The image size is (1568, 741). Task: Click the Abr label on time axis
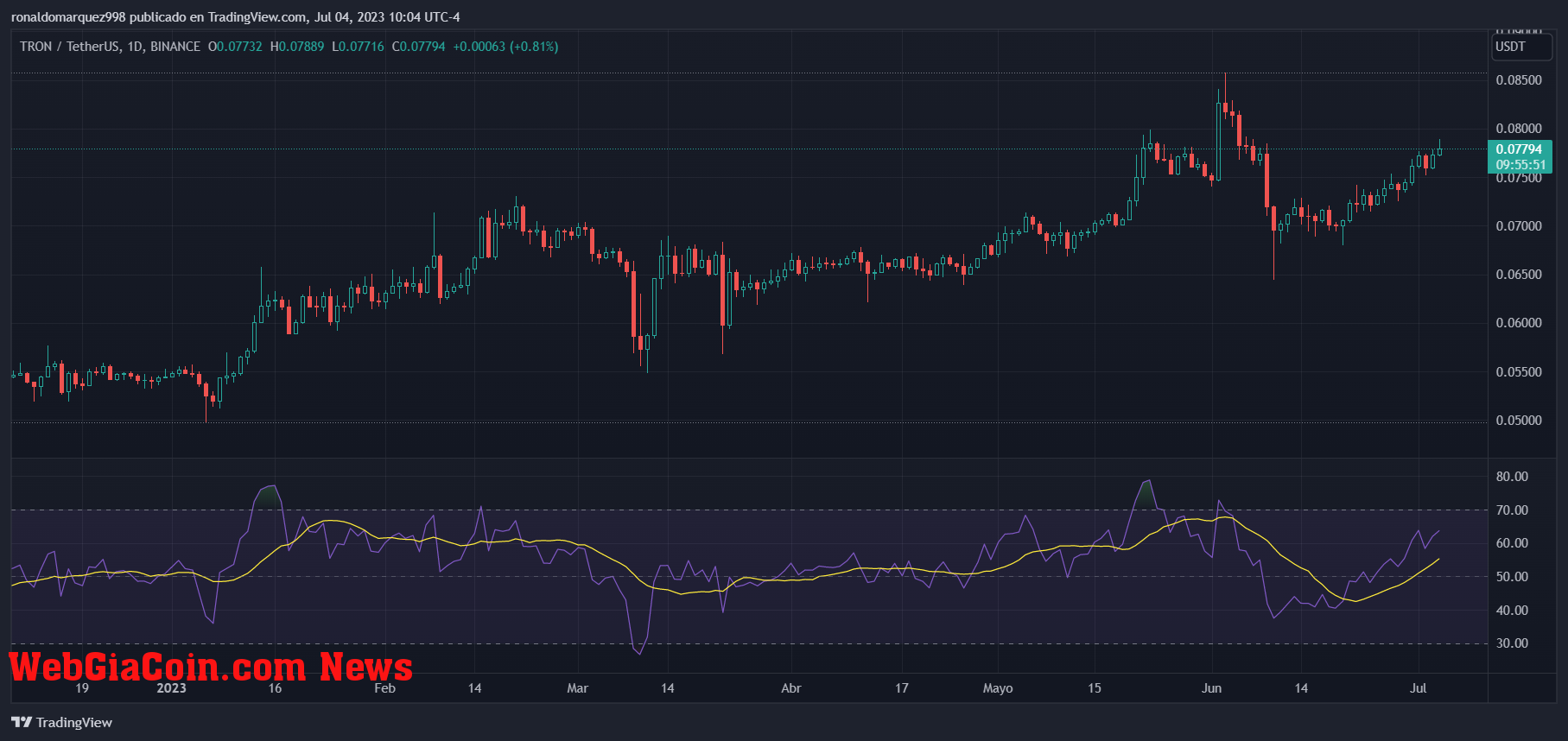[790, 688]
